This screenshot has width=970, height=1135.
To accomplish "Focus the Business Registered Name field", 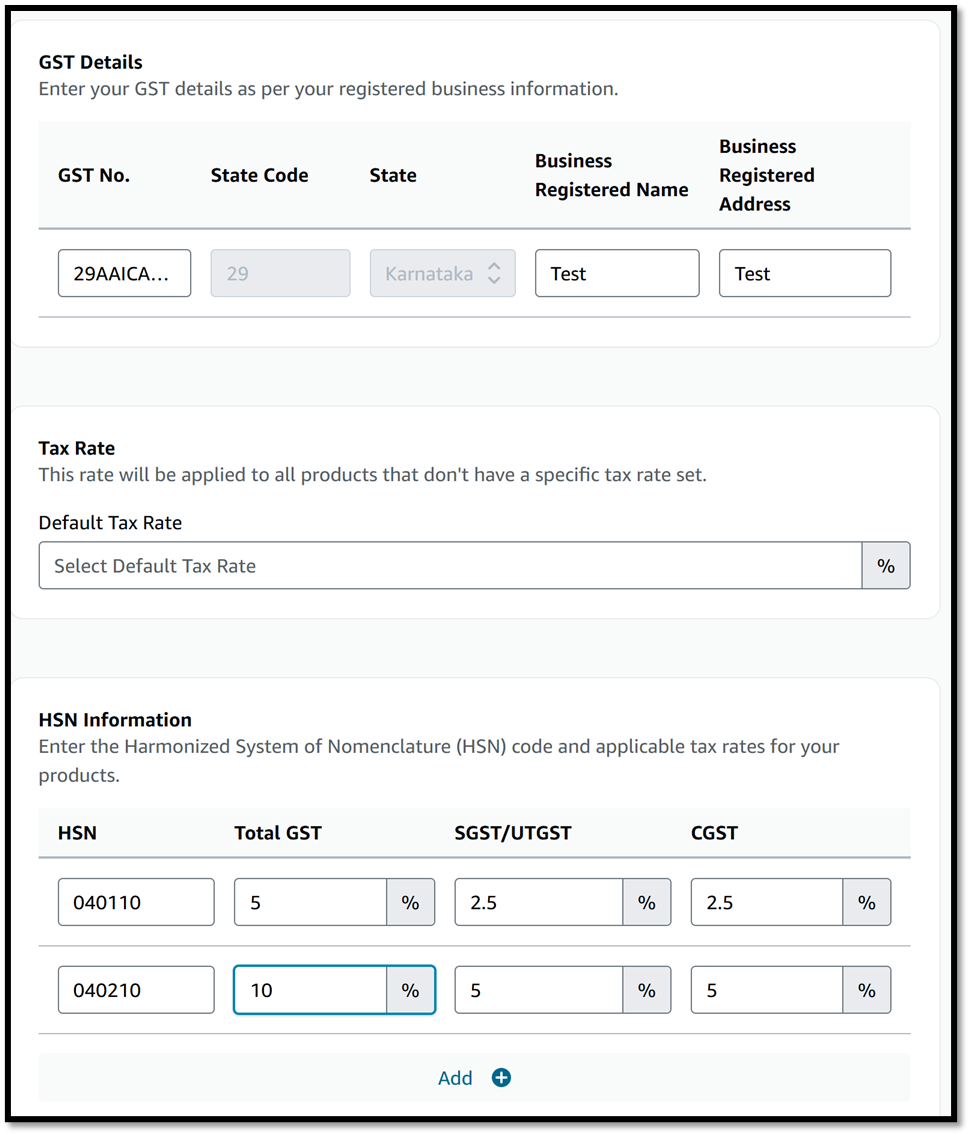I will coord(616,273).
